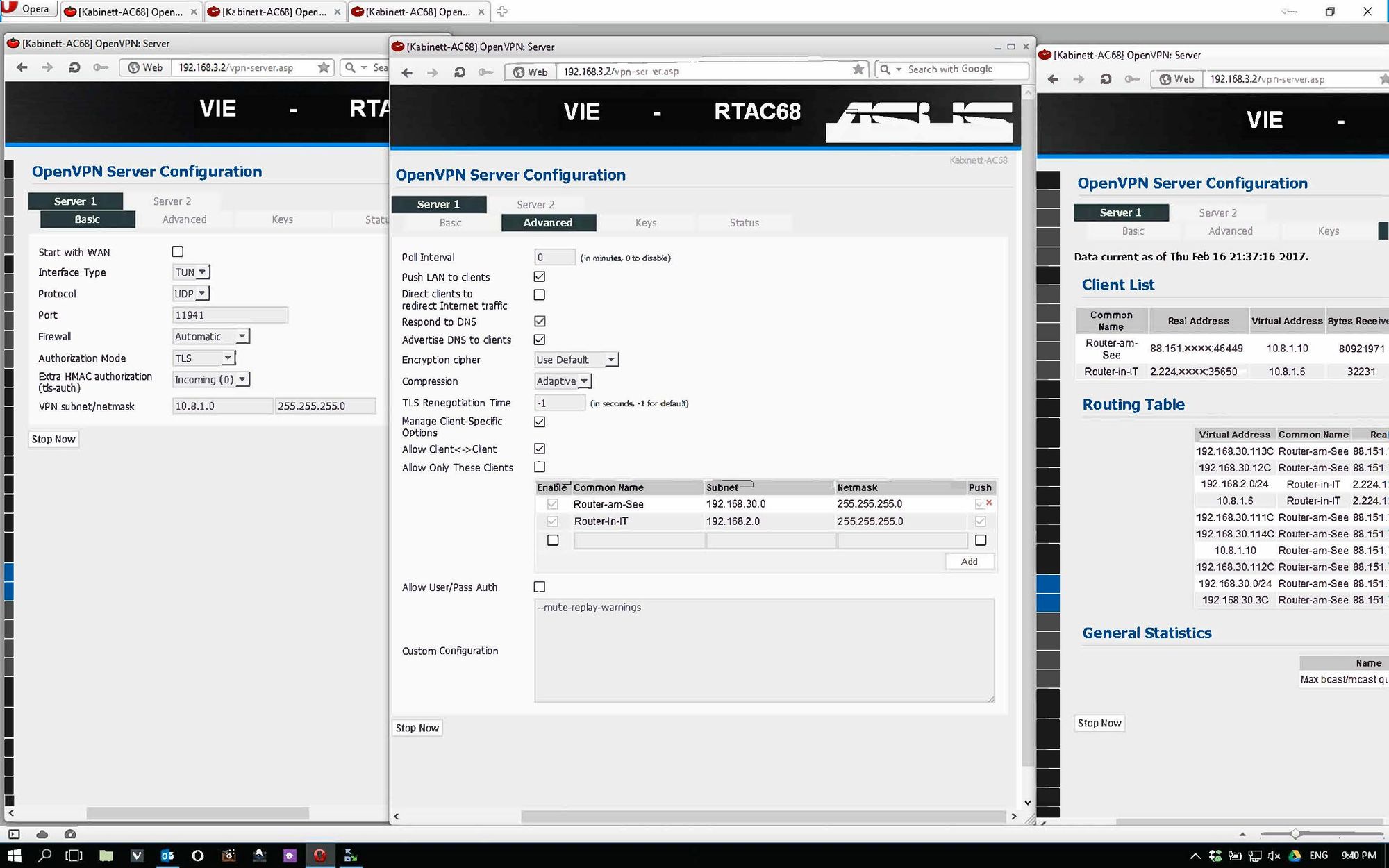Enable Allow User/Pass Auth checkbox
Image resolution: width=1389 pixels, height=868 pixels.
(x=540, y=587)
